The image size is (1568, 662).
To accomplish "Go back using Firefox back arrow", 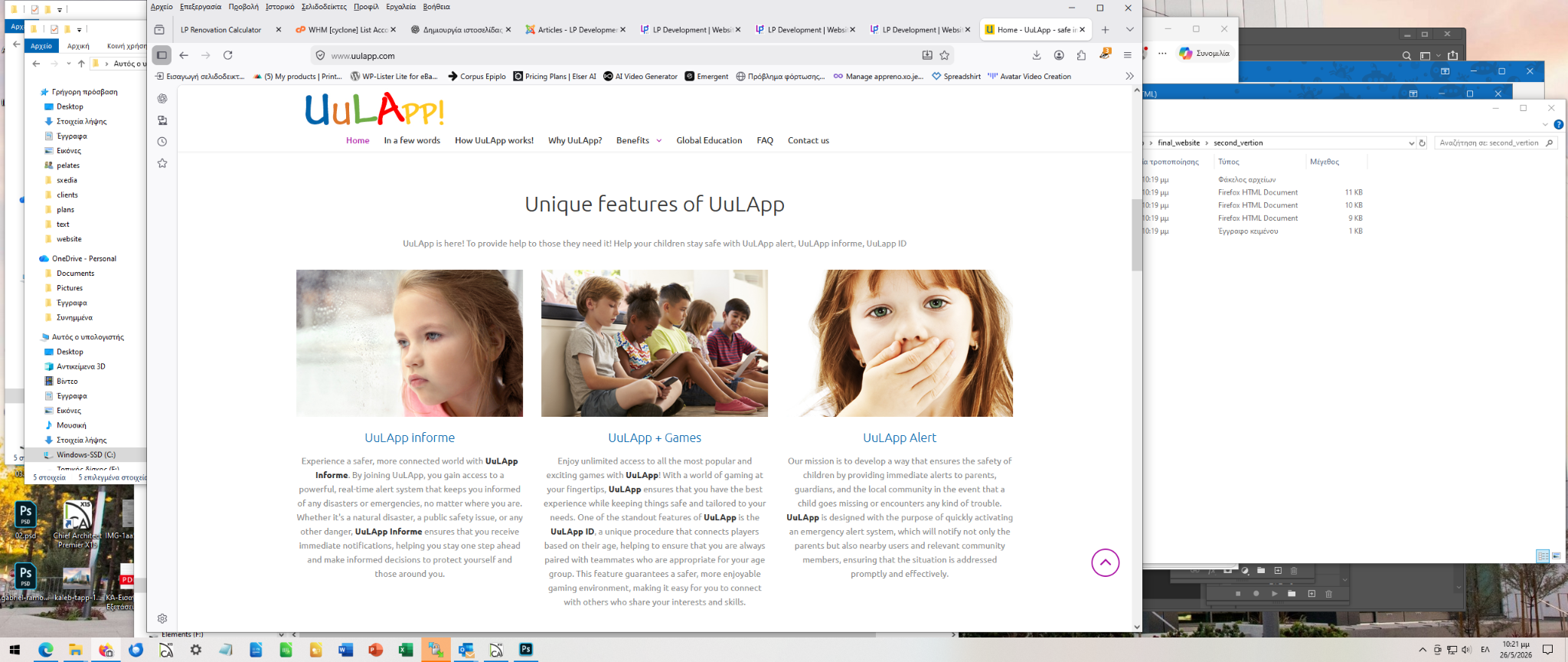I will tap(184, 55).
